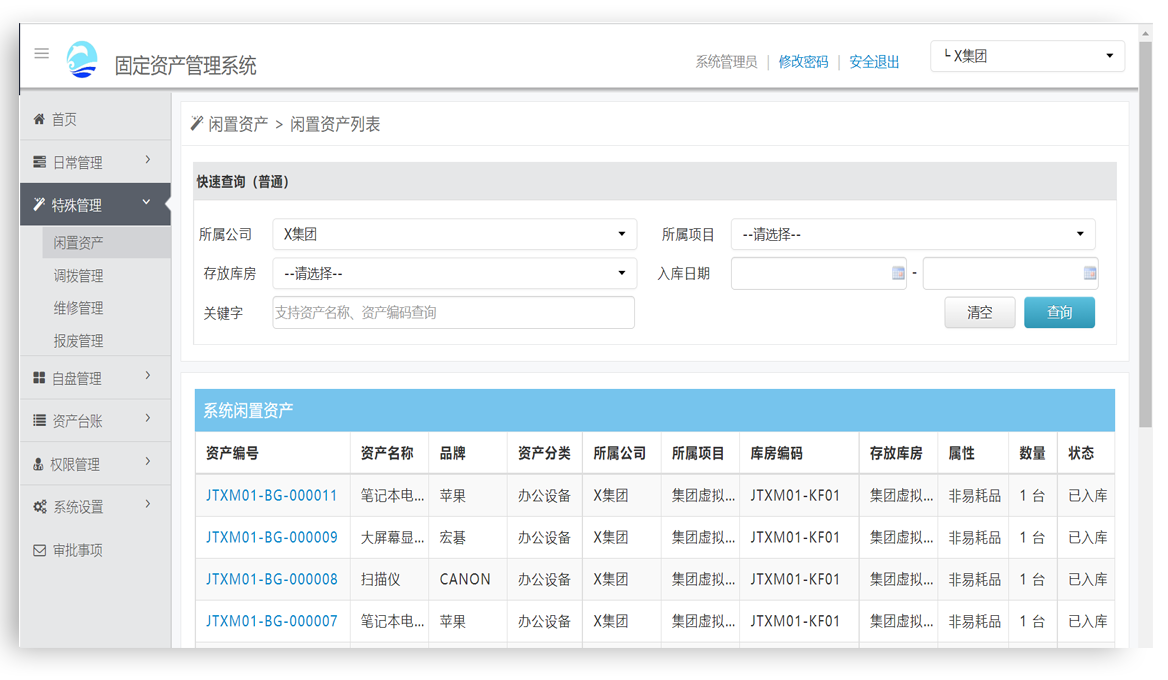The height and width of the screenshot is (680, 1168).
Task: Open the 所属项目 dropdown
Action: tap(912, 233)
